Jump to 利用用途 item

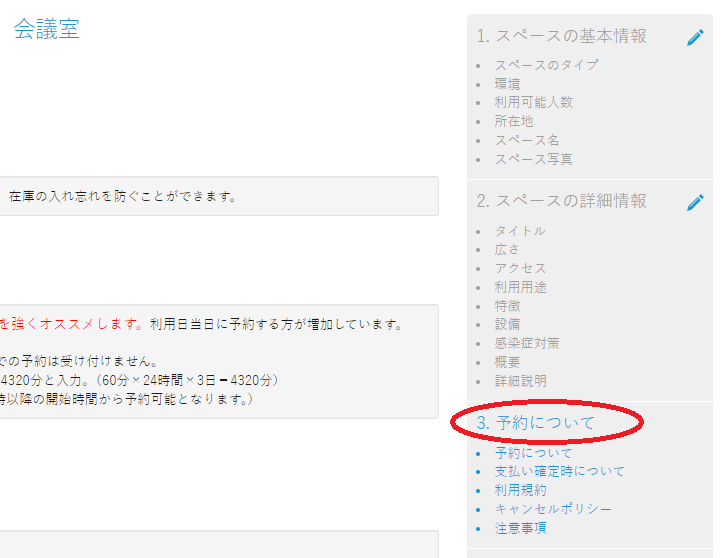(x=520, y=287)
